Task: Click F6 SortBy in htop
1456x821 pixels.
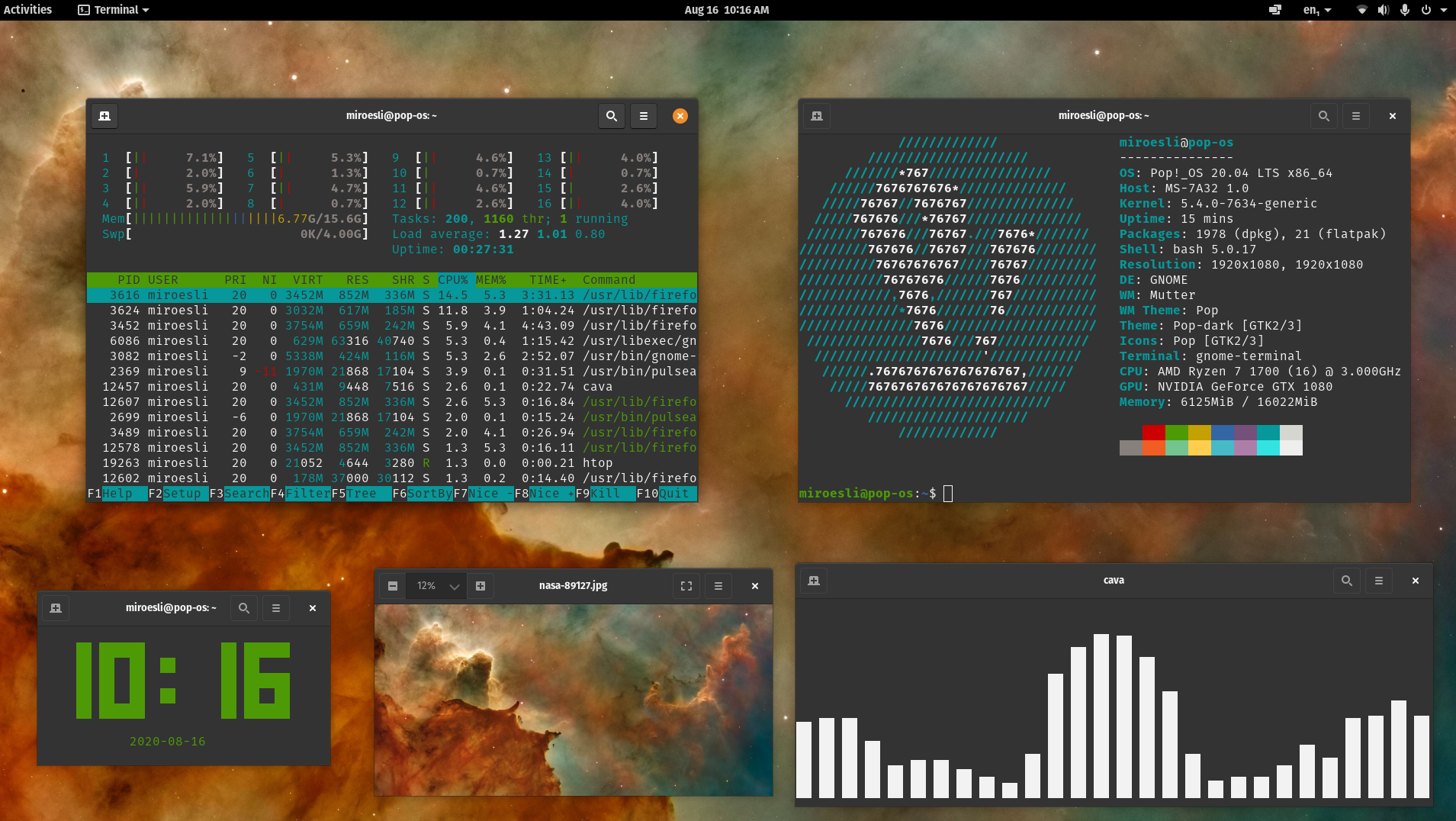Action: click(423, 494)
